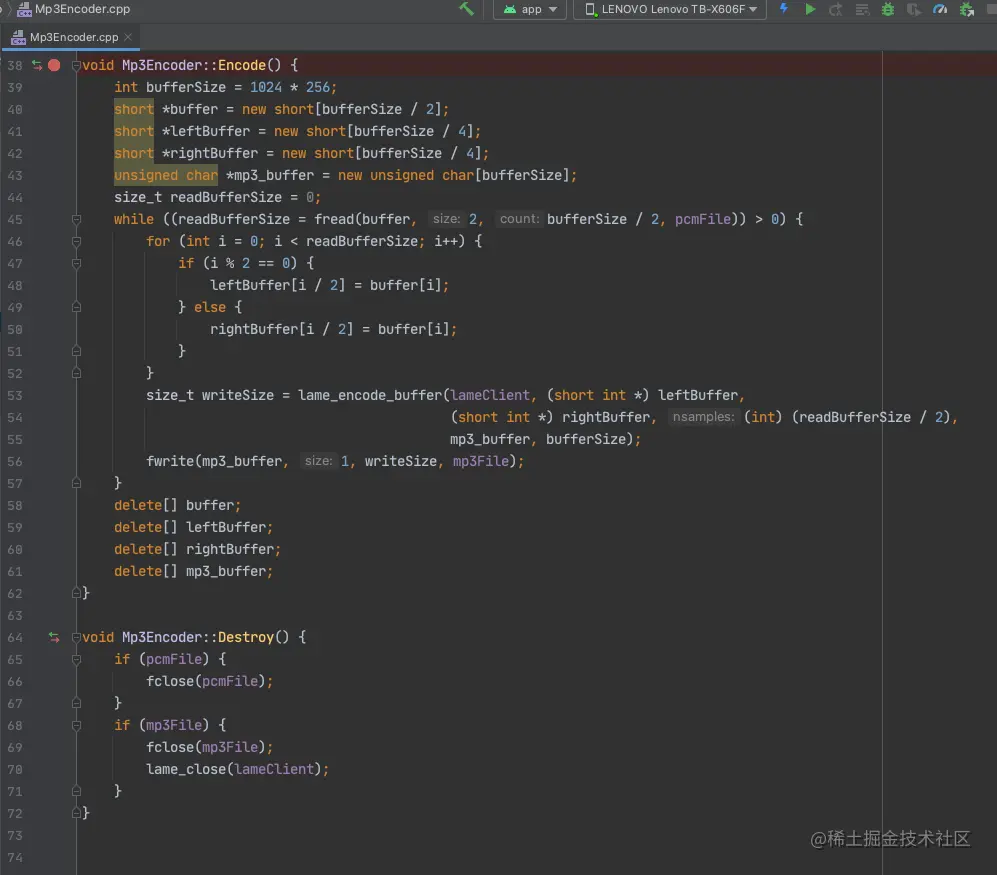Click the fold end marker at line 62
Viewport: 997px width, 875px height.
coord(76,593)
